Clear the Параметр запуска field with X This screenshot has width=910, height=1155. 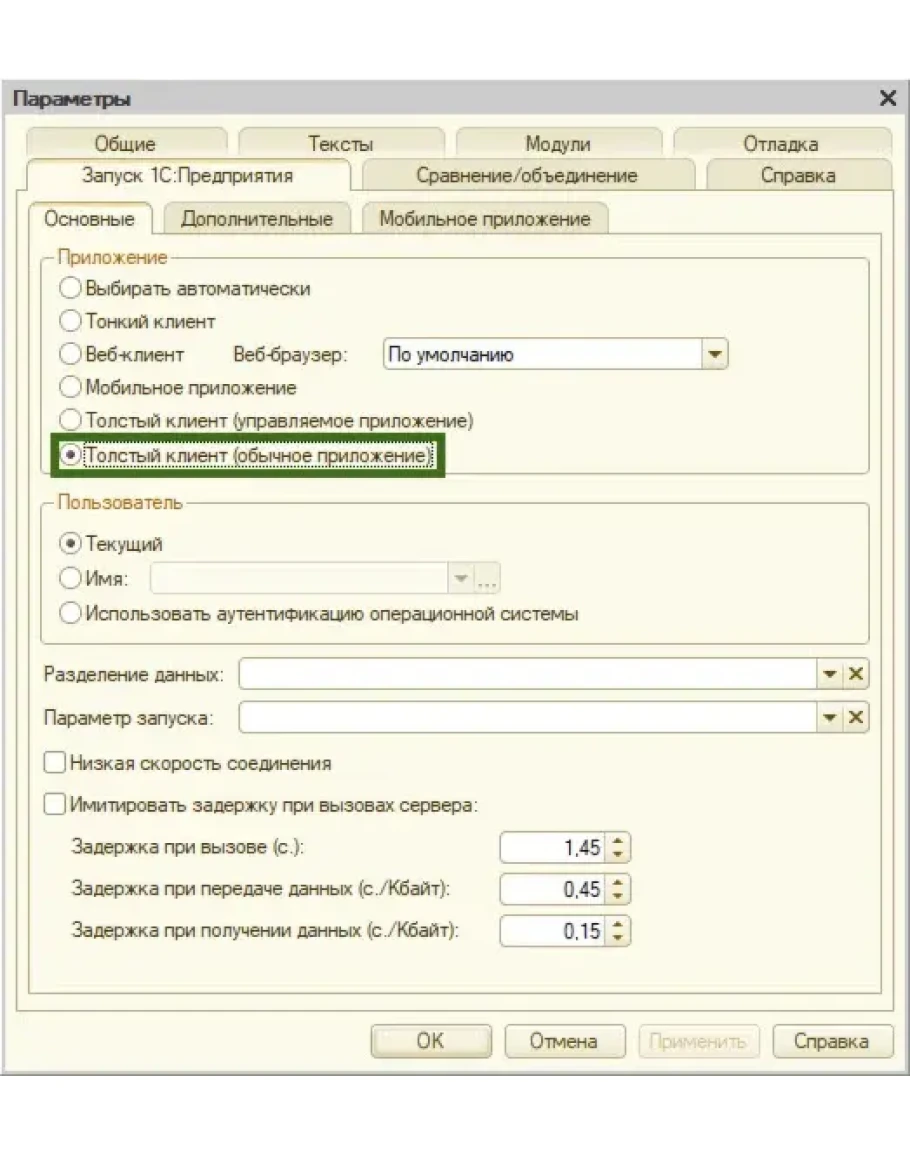tap(856, 718)
